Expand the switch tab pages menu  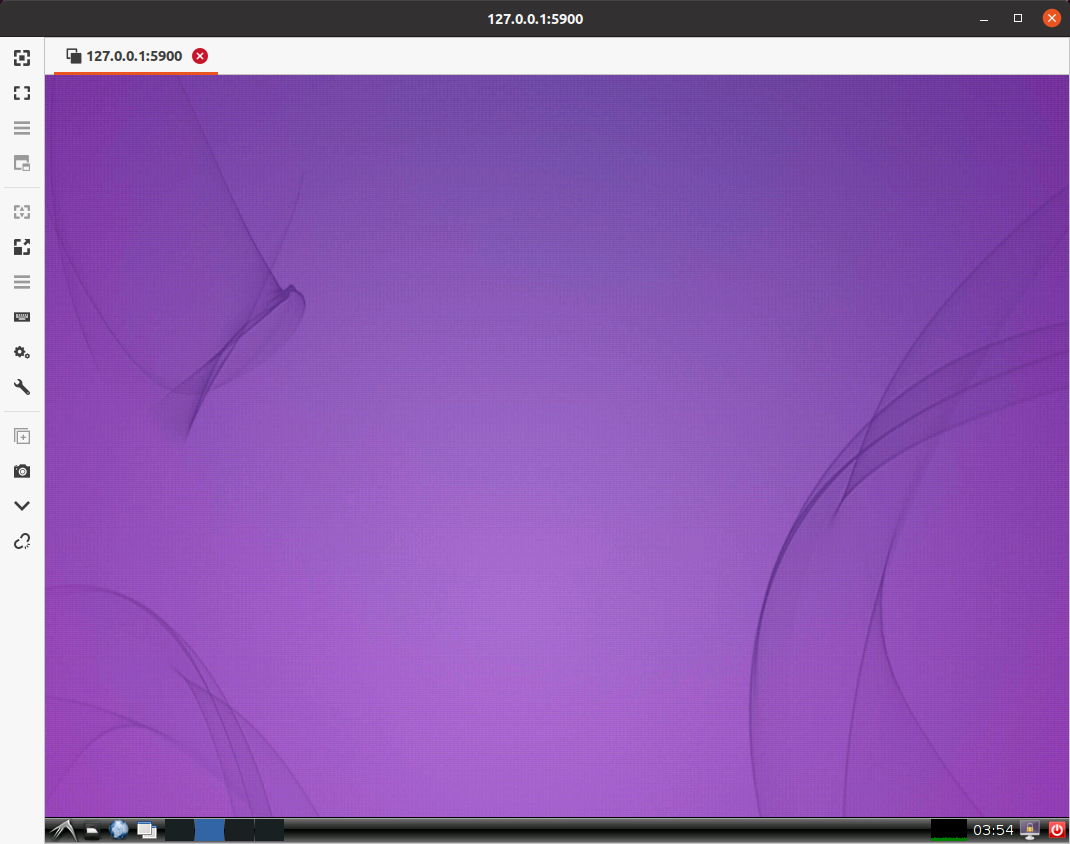coord(21,128)
